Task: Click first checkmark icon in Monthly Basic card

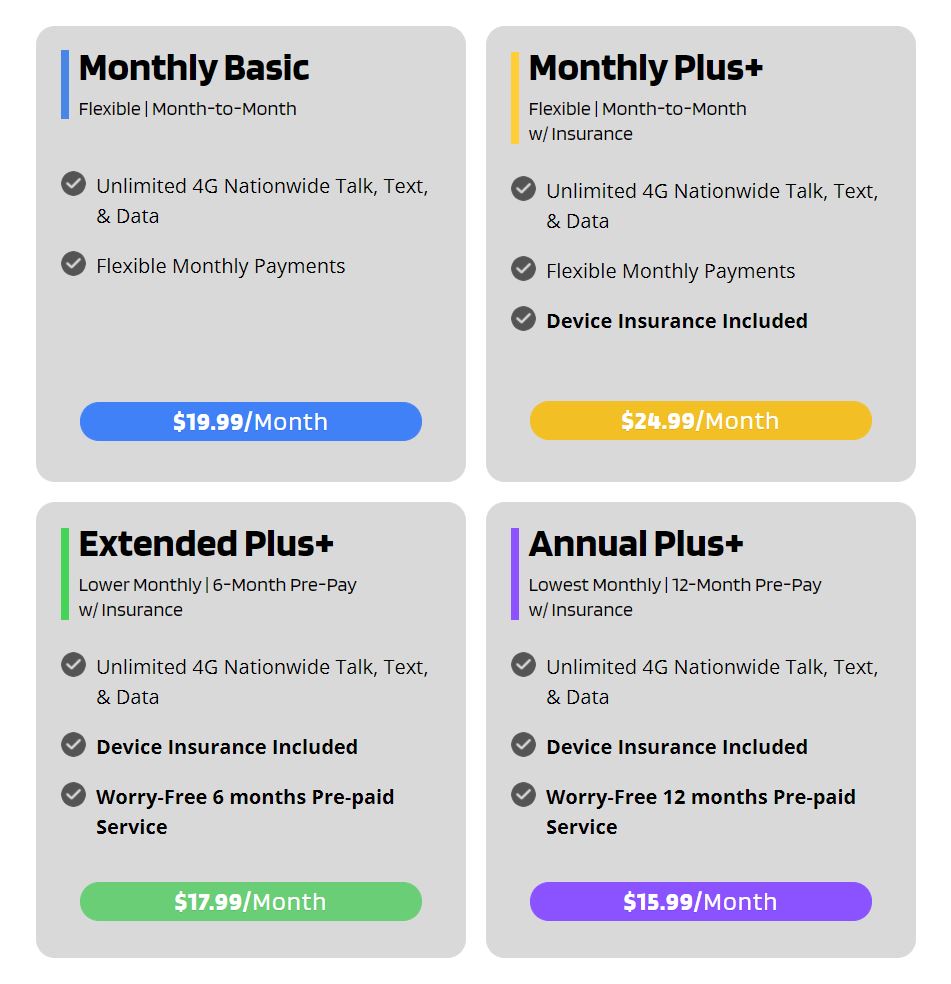Action: coord(73,184)
